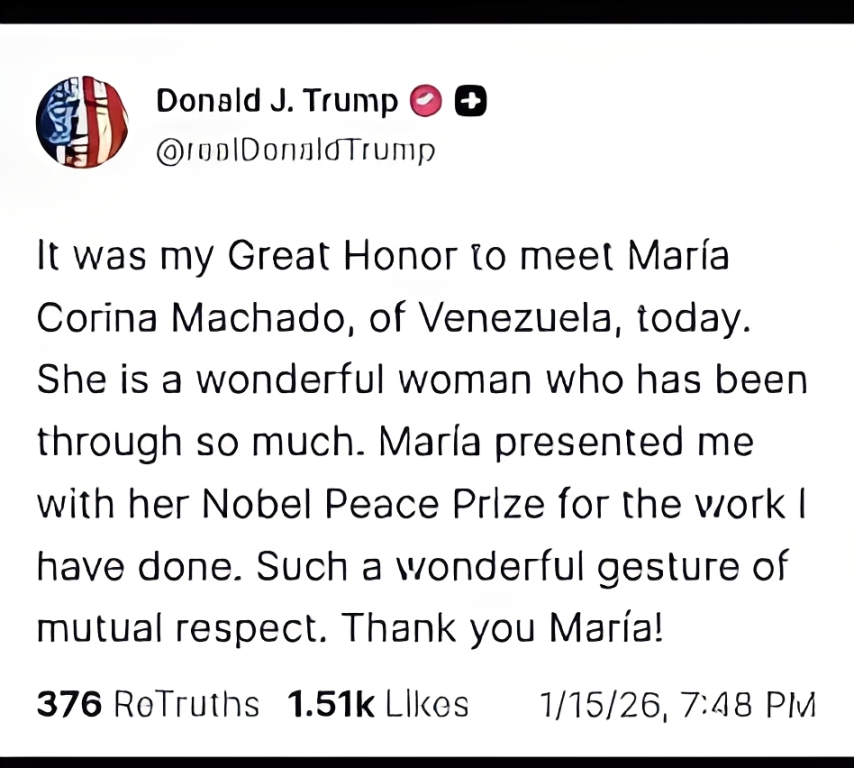The image size is (854, 768).
Task: Click the black plus follow icon
Action: [470, 101]
